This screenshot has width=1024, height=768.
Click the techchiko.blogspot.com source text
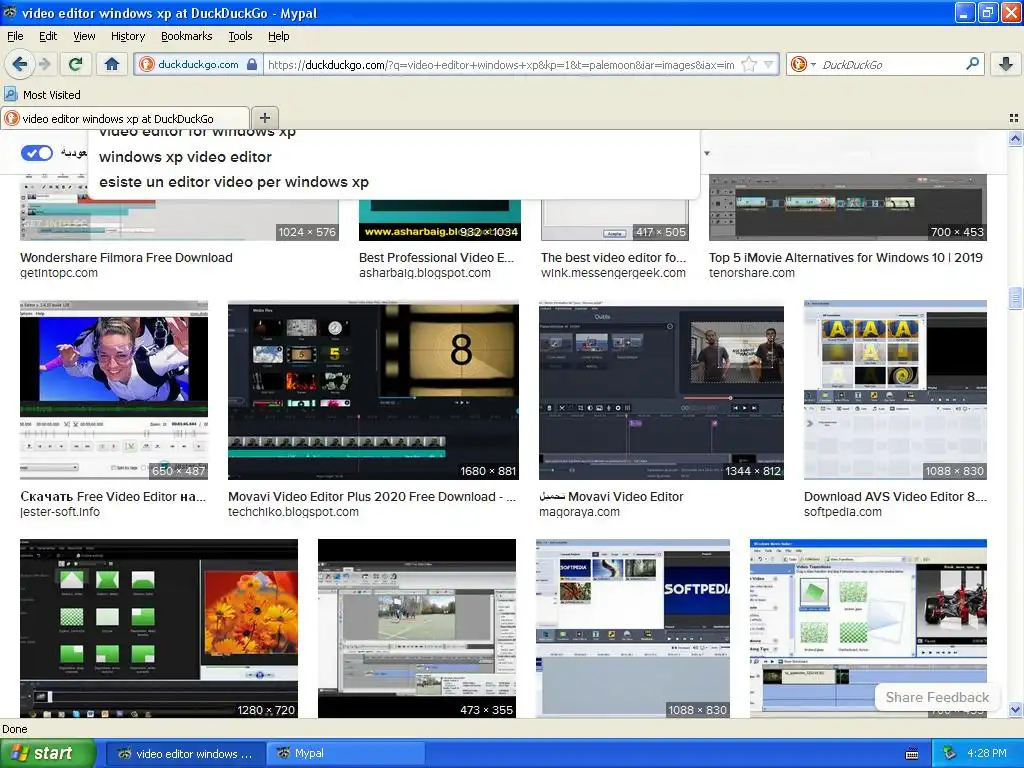click(x=293, y=512)
